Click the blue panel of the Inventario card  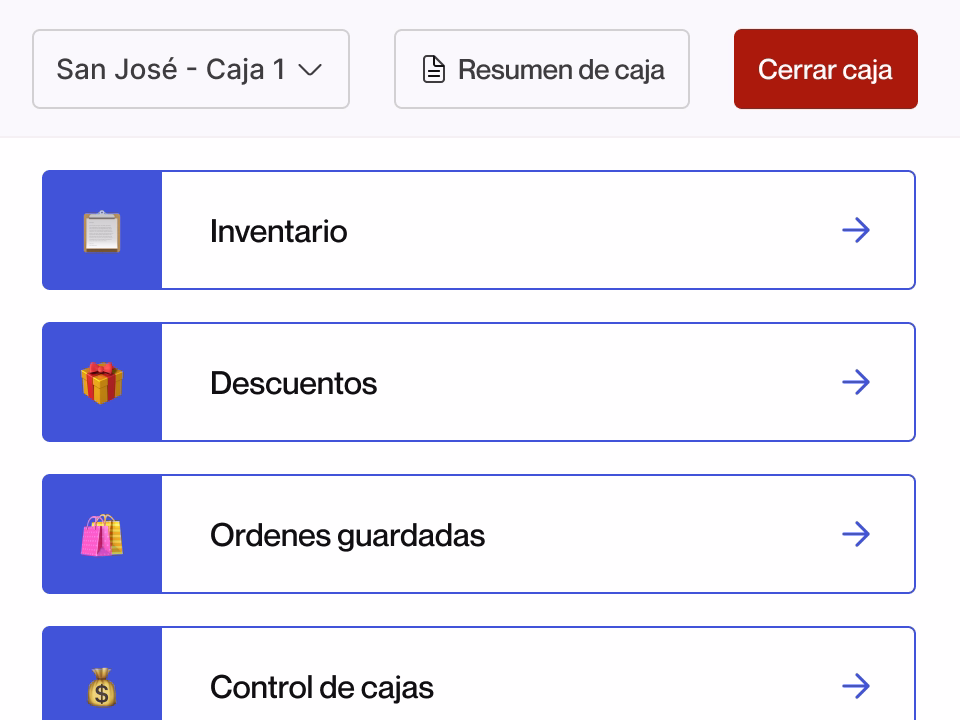point(102,230)
